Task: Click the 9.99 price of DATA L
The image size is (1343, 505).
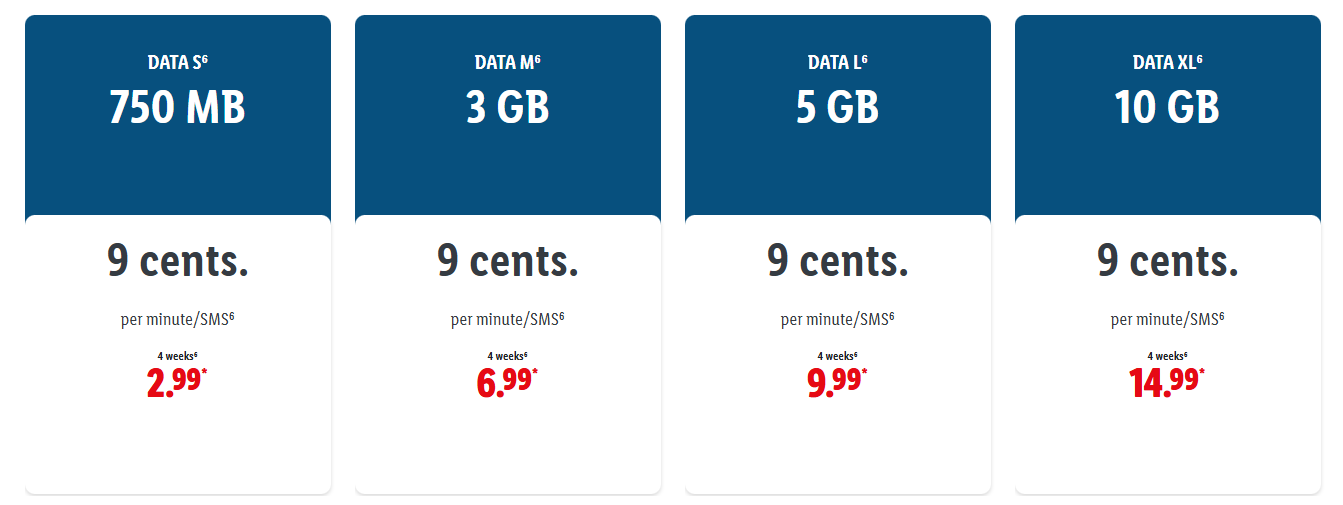Action: (x=837, y=383)
